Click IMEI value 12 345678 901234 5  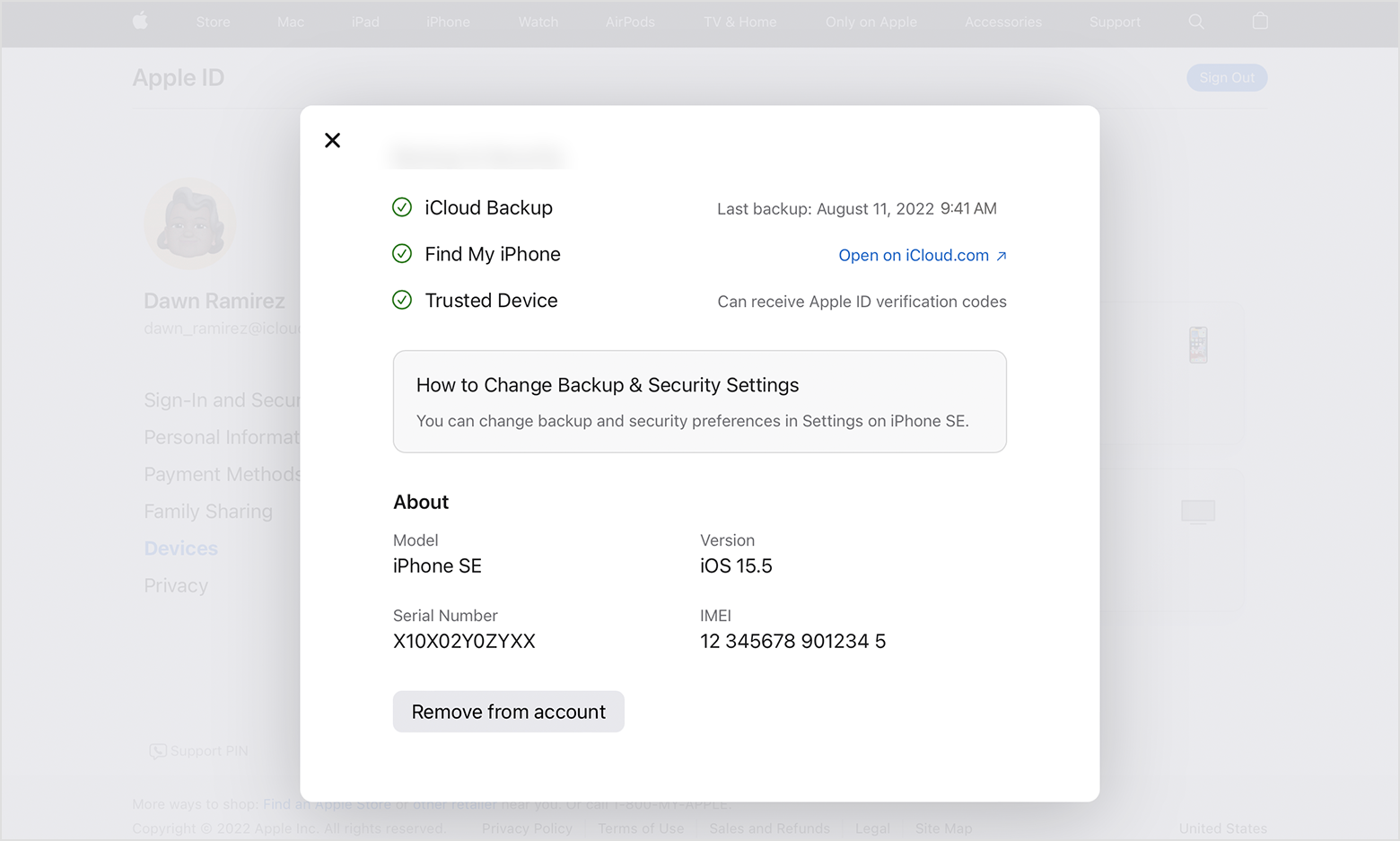tap(792, 642)
